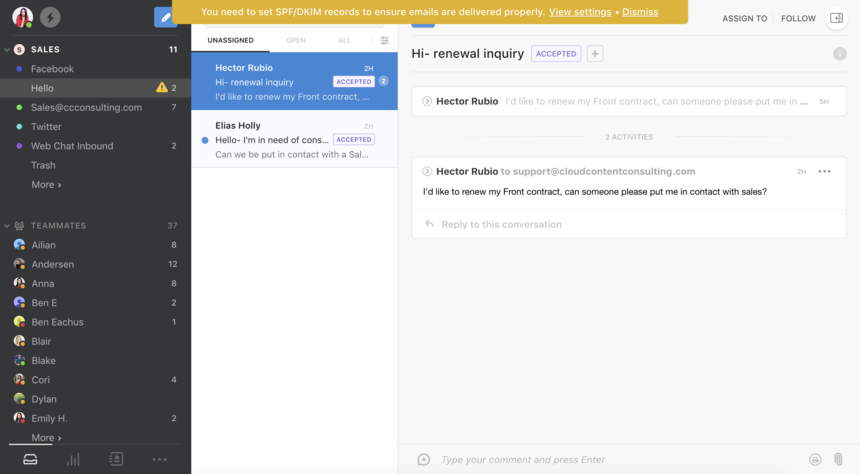Collapse the Teammates section

click(x=7, y=225)
